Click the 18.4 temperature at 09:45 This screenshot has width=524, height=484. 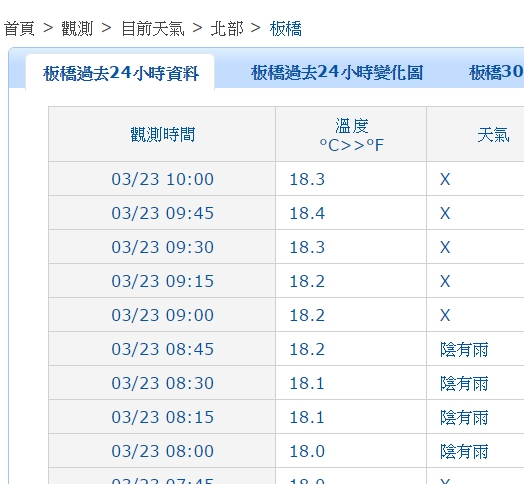307,213
